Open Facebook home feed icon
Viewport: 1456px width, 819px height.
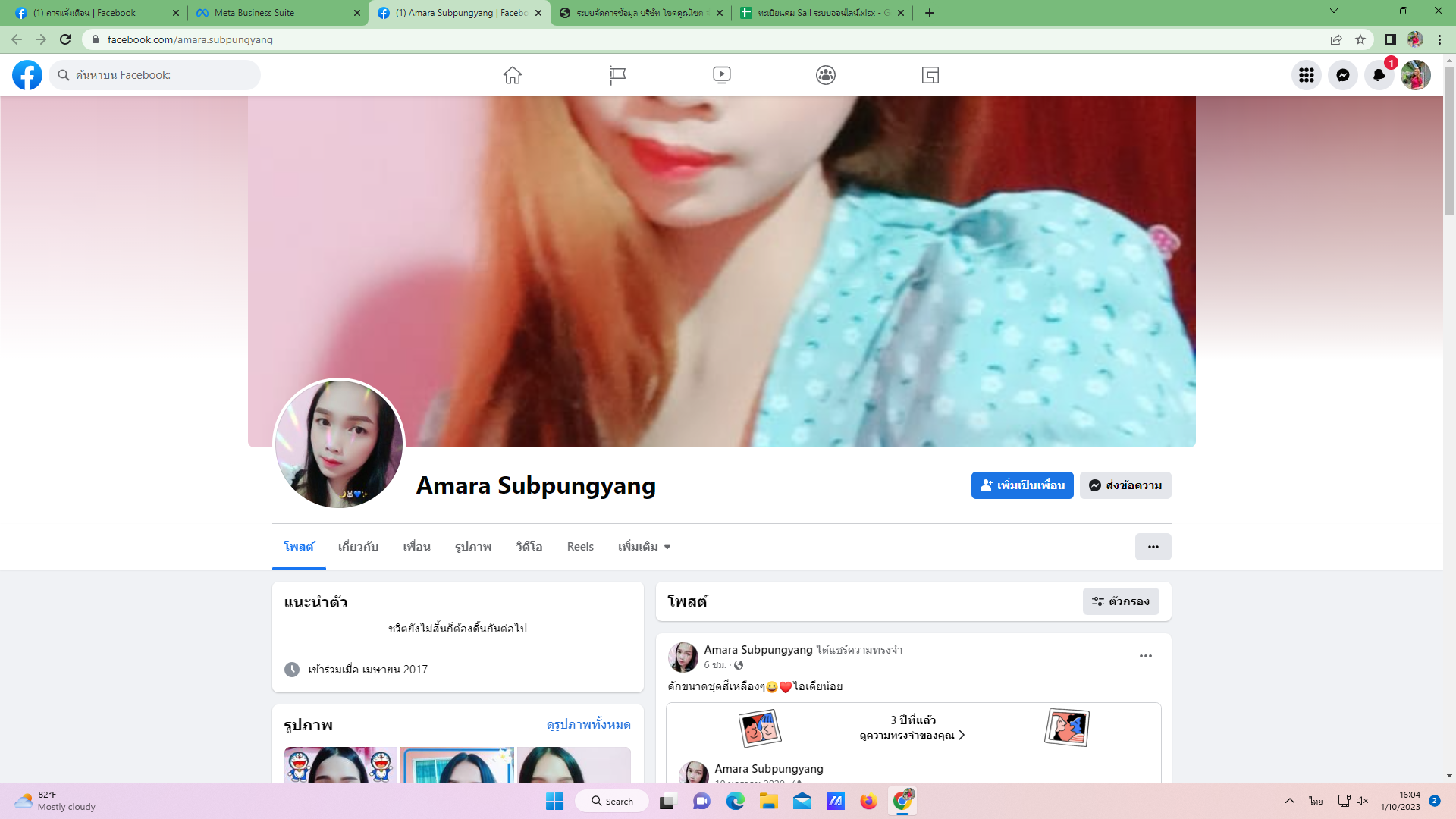pyautogui.click(x=513, y=75)
